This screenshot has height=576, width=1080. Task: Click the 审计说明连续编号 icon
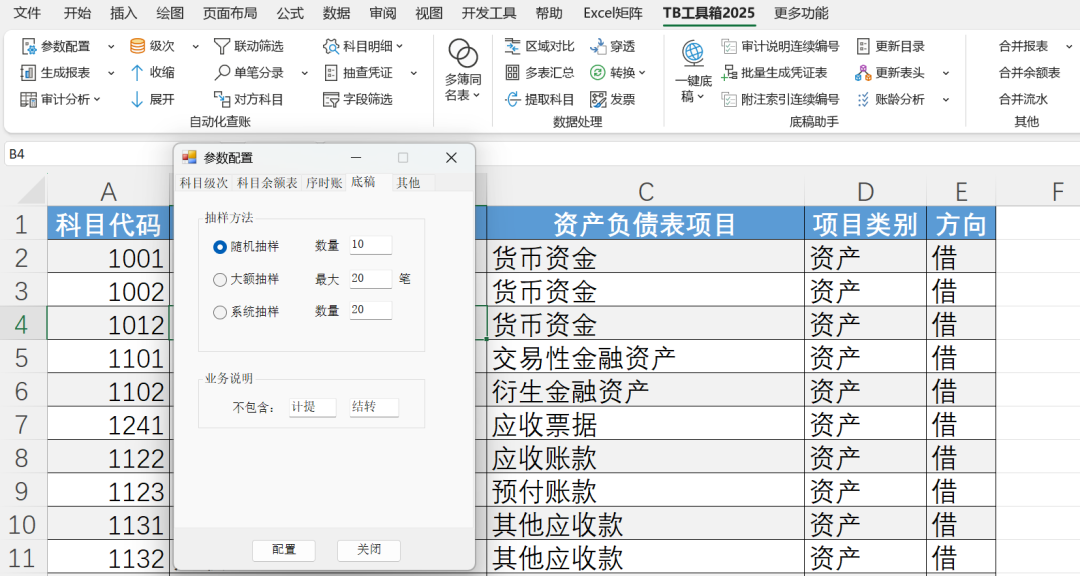point(729,46)
